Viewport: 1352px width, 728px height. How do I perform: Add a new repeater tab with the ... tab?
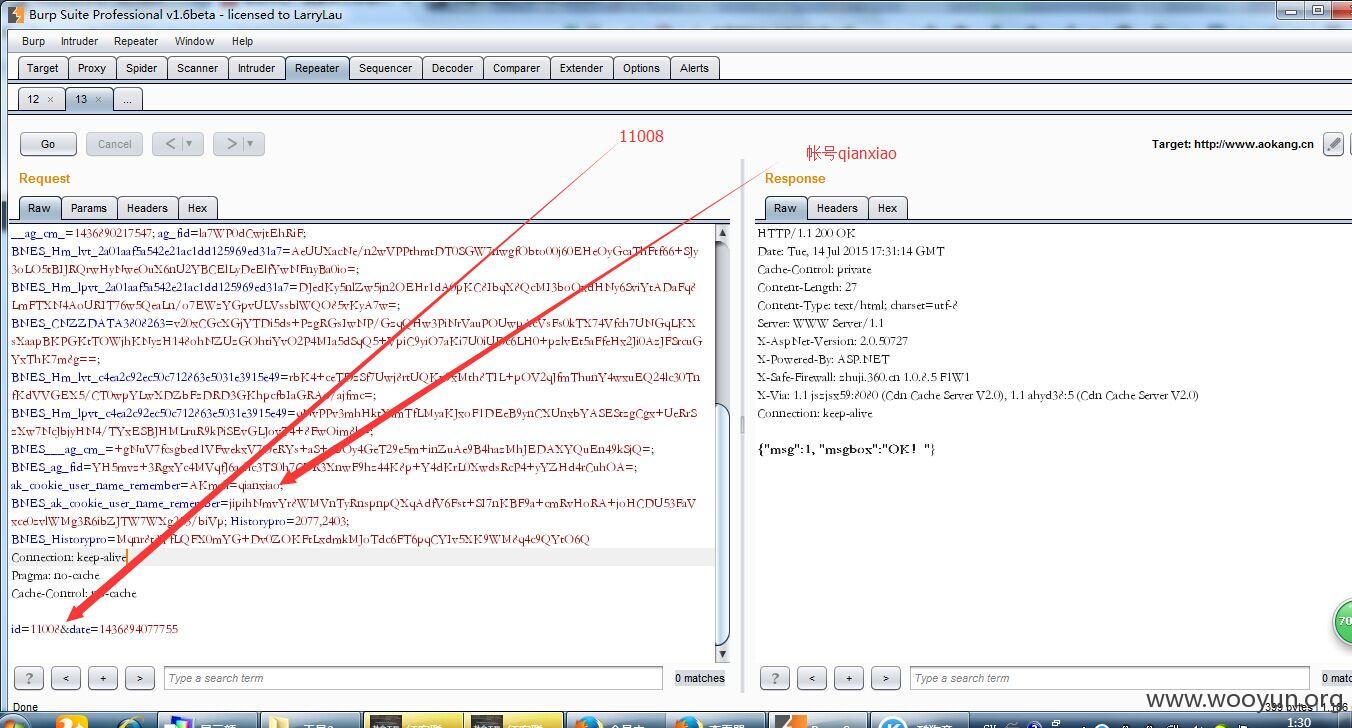click(x=127, y=99)
